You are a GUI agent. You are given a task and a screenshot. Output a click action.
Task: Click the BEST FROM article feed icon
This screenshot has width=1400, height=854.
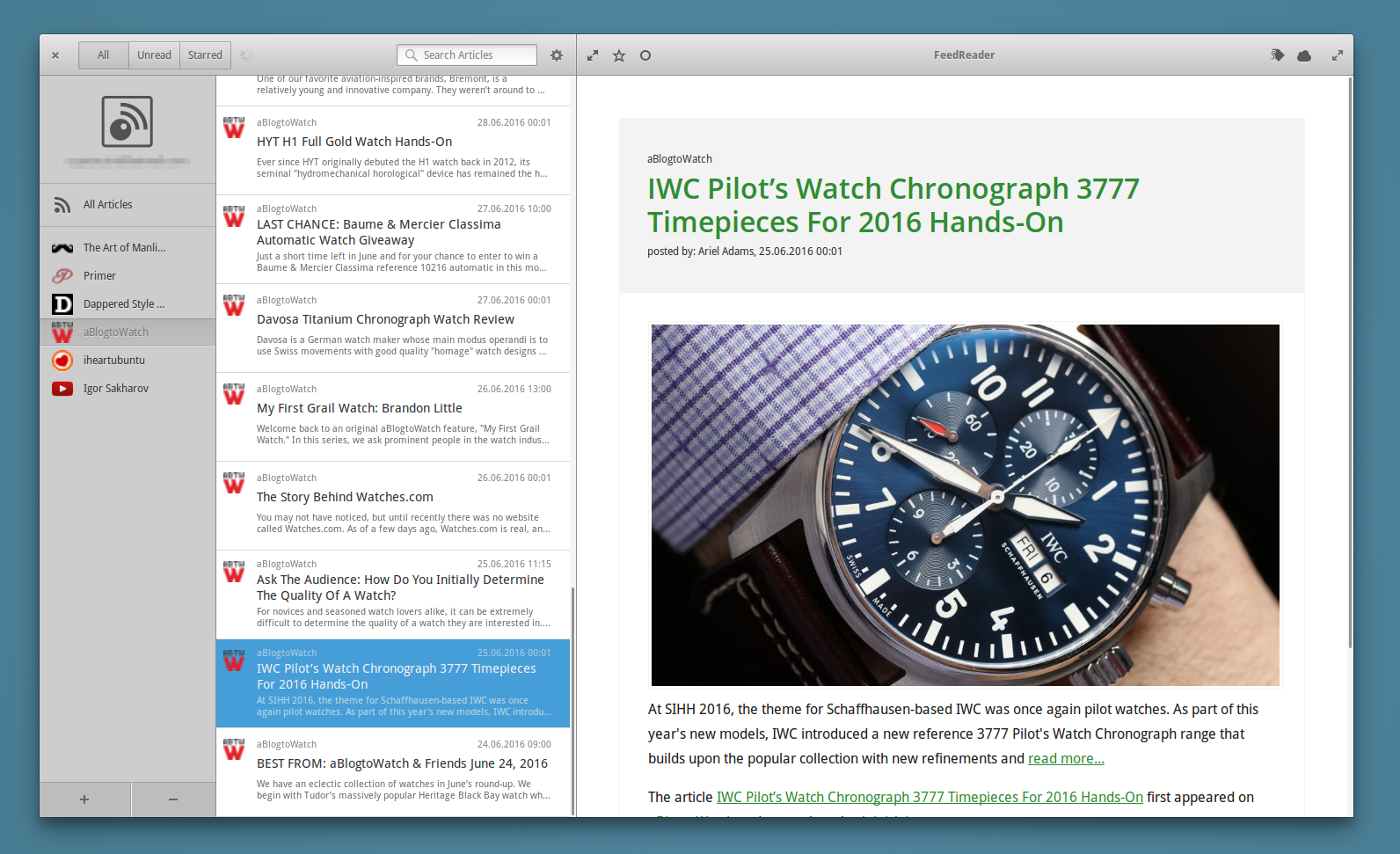(x=234, y=749)
